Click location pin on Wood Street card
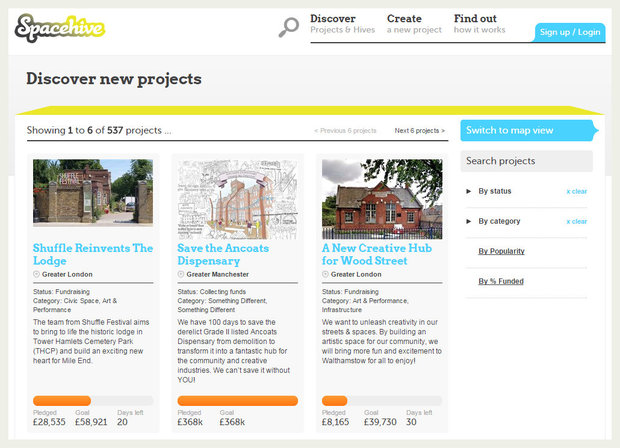Image resolution: width=620 pixels, height=448 pixels. 325,273
